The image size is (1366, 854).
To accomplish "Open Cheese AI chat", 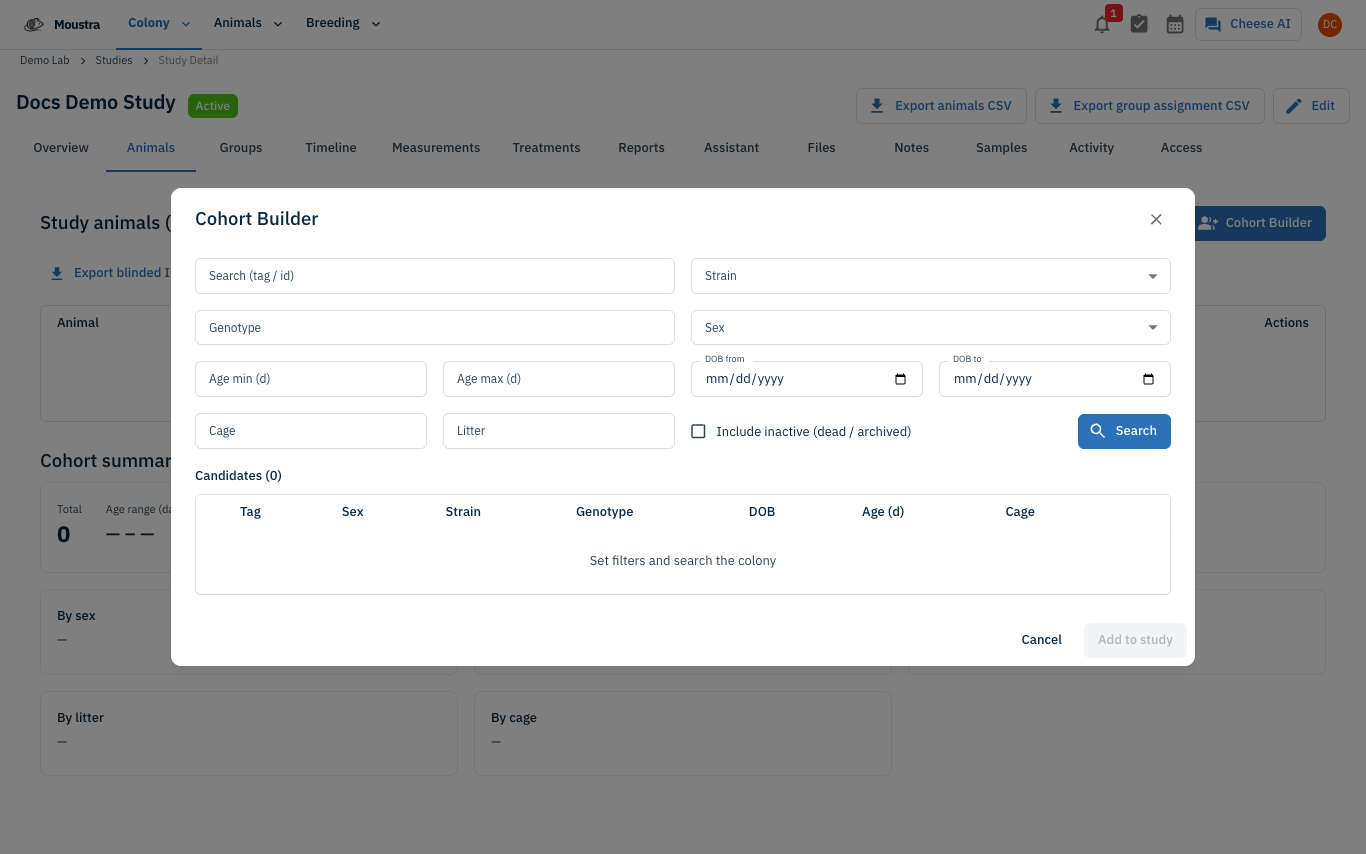I will pos(1248,24).
